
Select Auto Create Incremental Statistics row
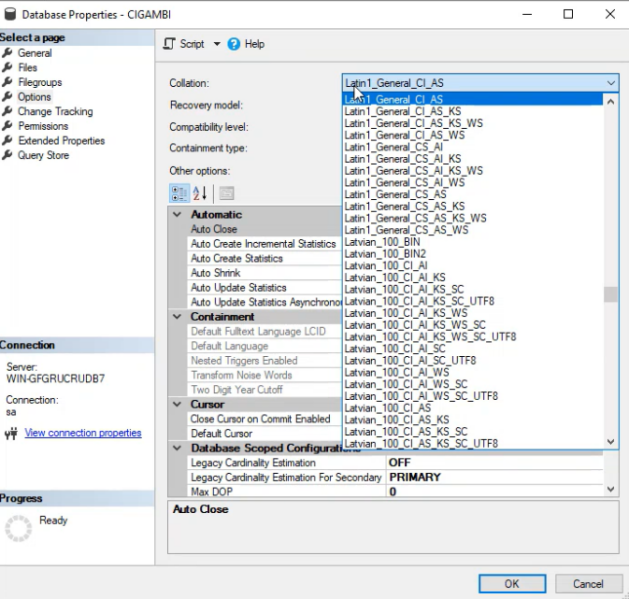[x=265, y=244]
